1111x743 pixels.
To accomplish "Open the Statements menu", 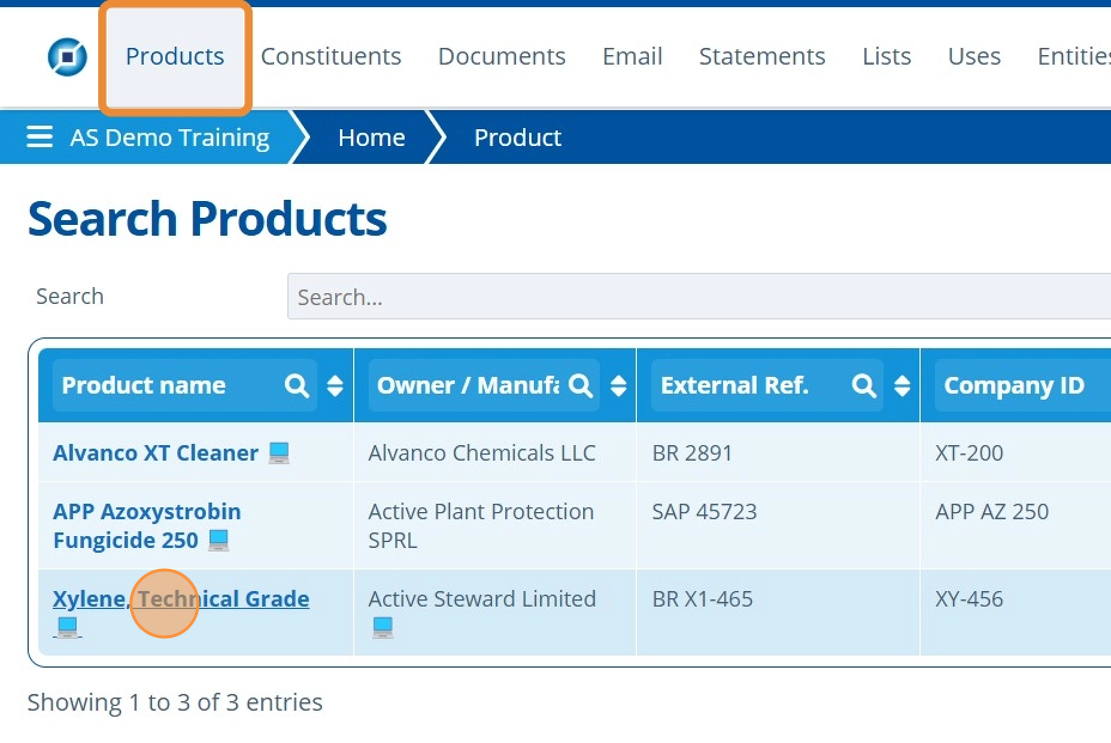I will (762, 57).
